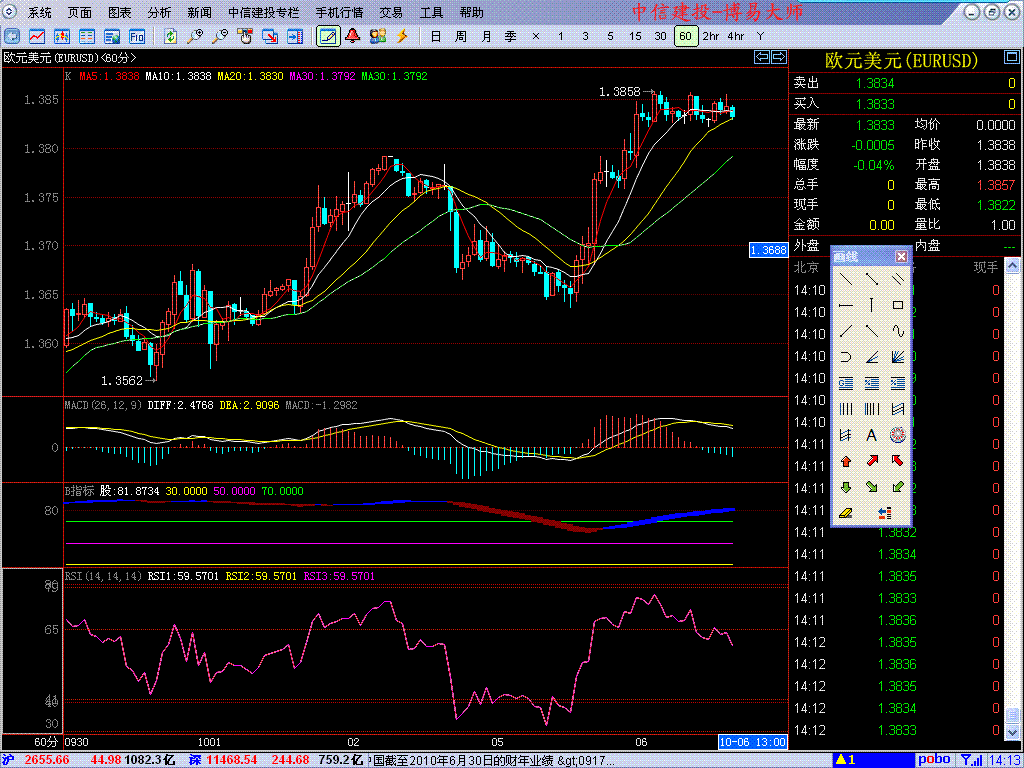
Task: Switch to monthly (月) chart period
Action: tap(486, 36)
